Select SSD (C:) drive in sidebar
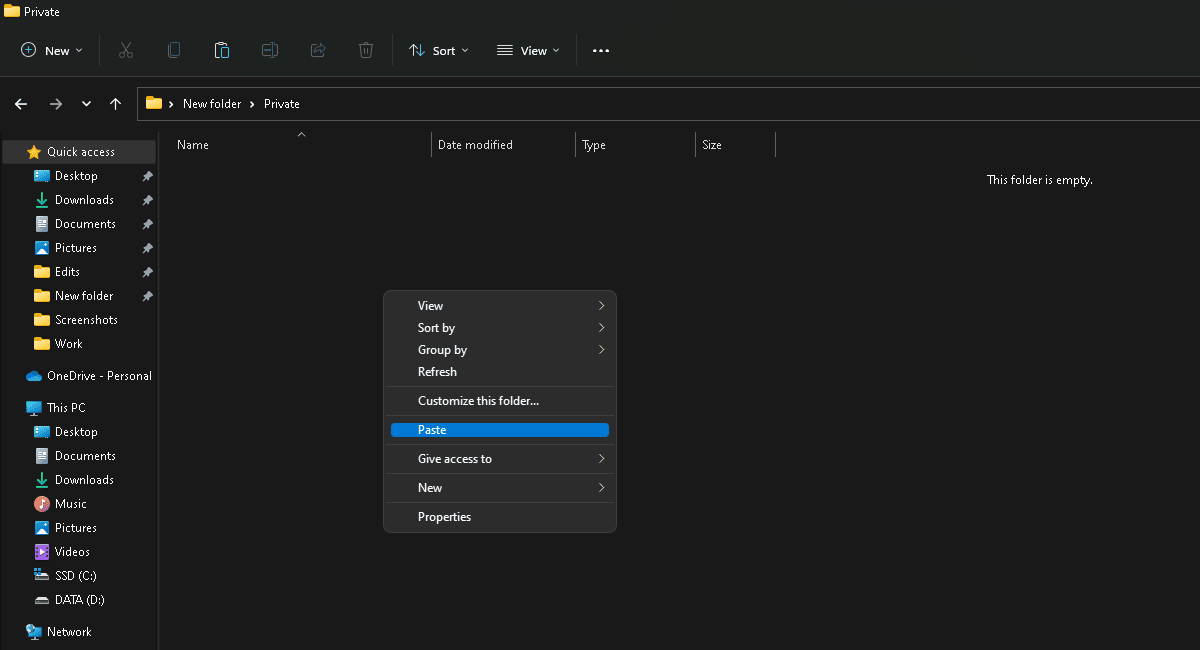 75,576
